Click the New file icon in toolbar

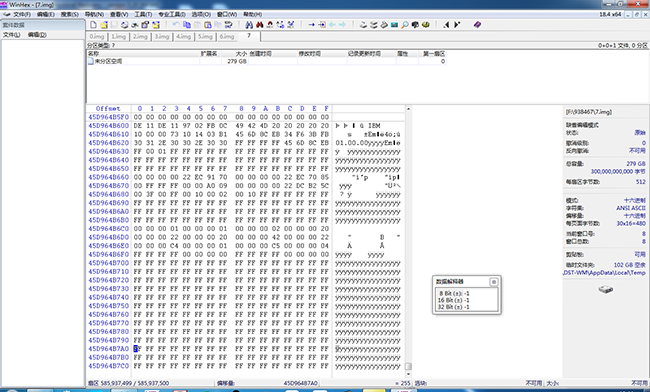click(94, 25)
